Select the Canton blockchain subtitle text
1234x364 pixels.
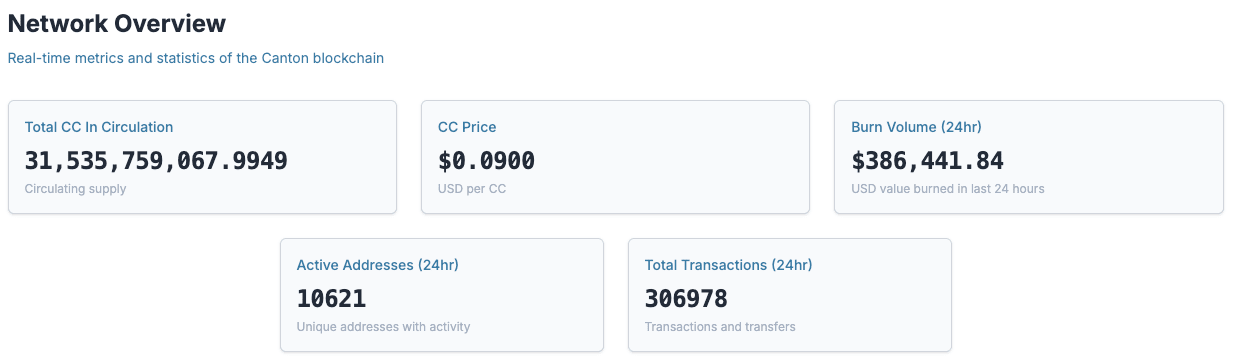196,58
